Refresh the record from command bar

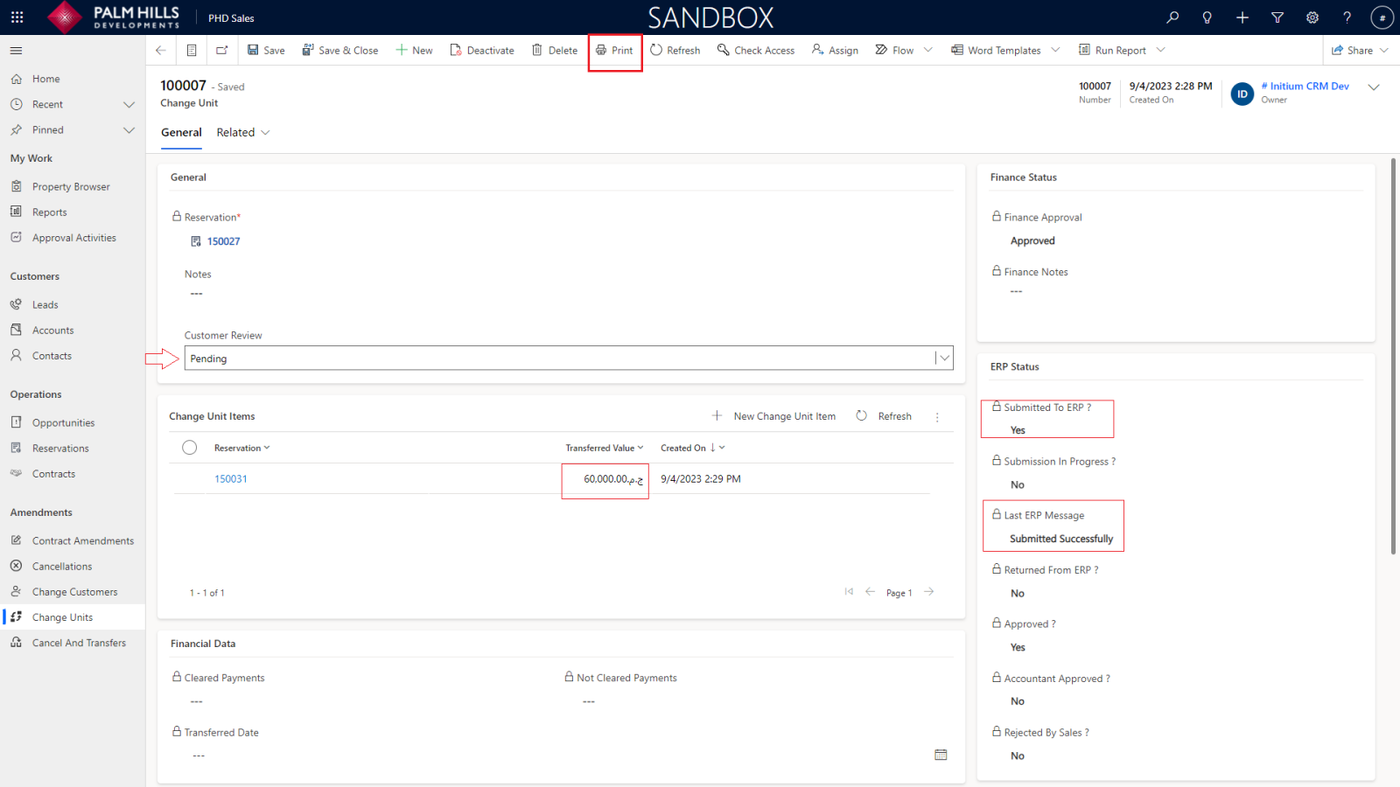coord(675,50)
